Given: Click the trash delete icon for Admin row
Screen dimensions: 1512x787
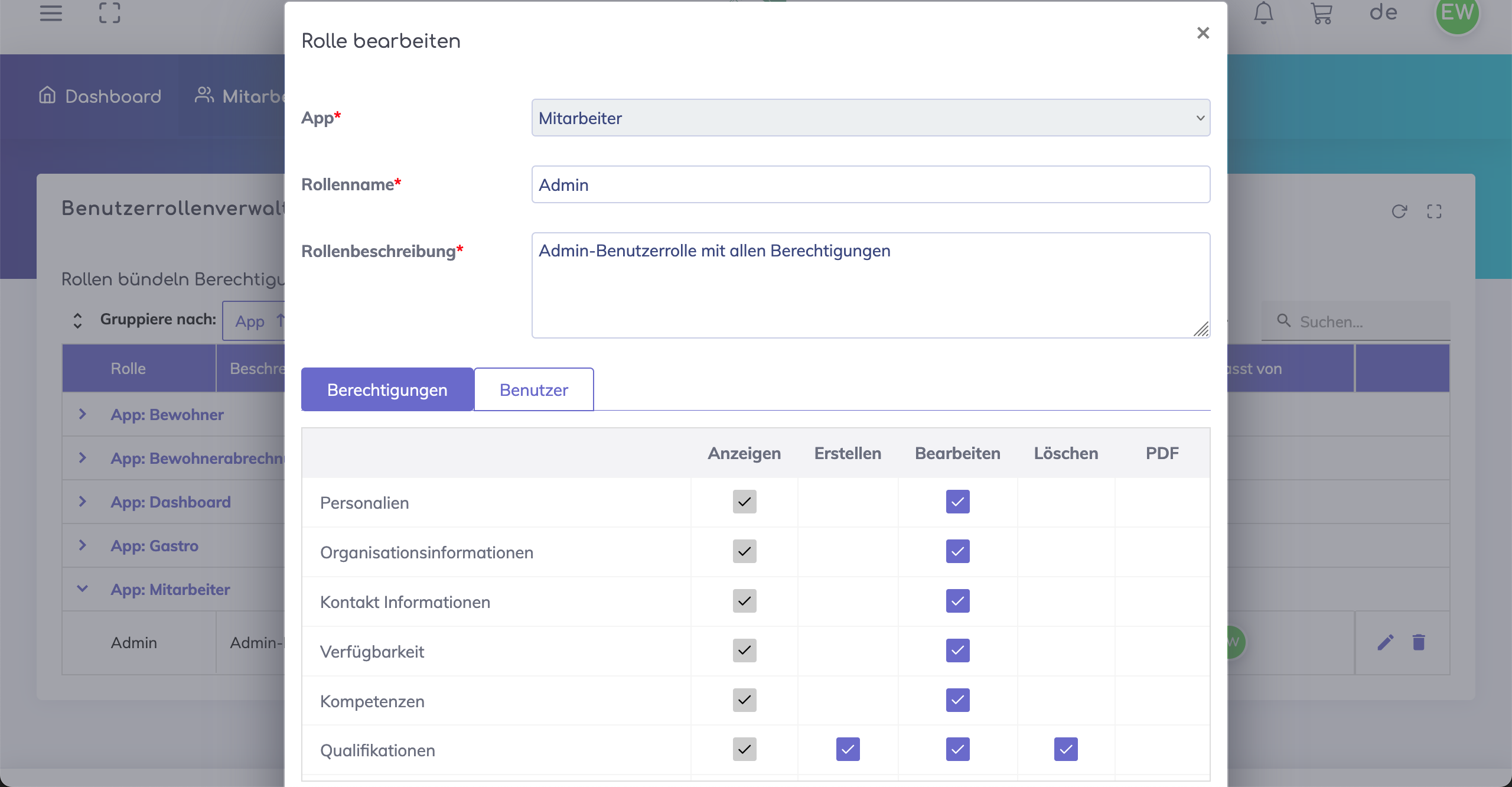Looking at the screenshot, I should [1419, 642].
